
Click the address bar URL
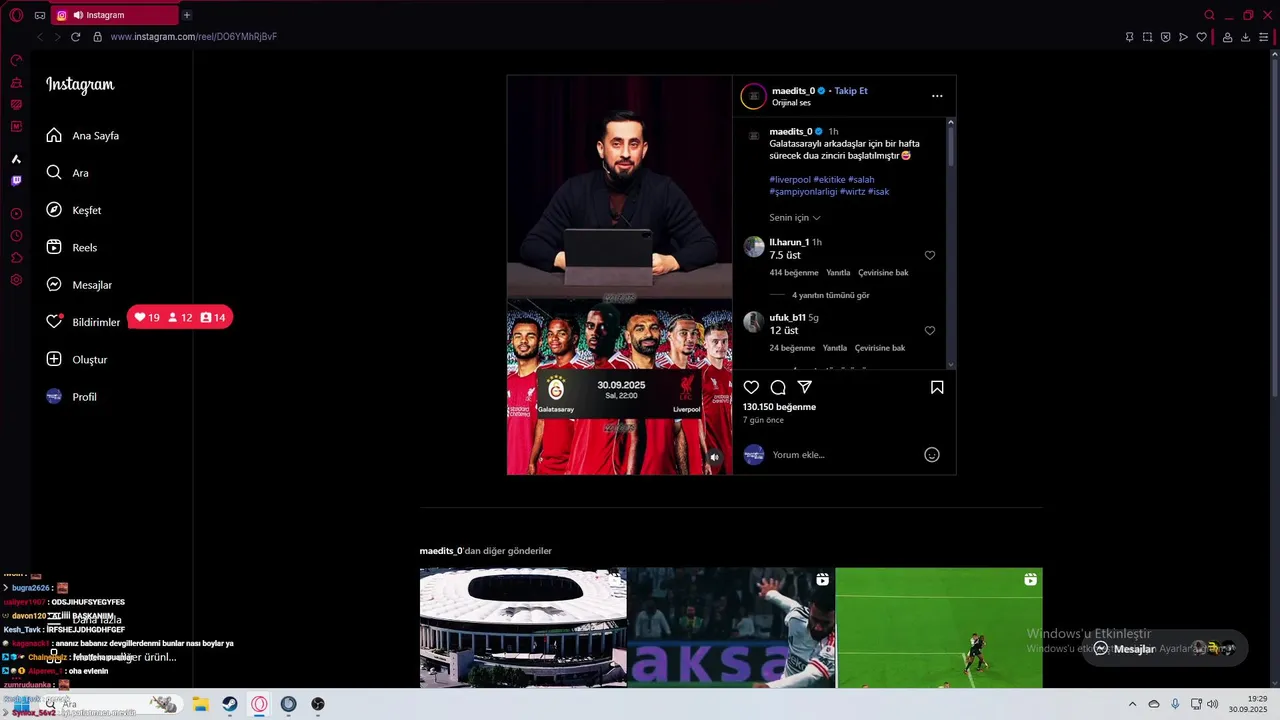tap(194, 37)
